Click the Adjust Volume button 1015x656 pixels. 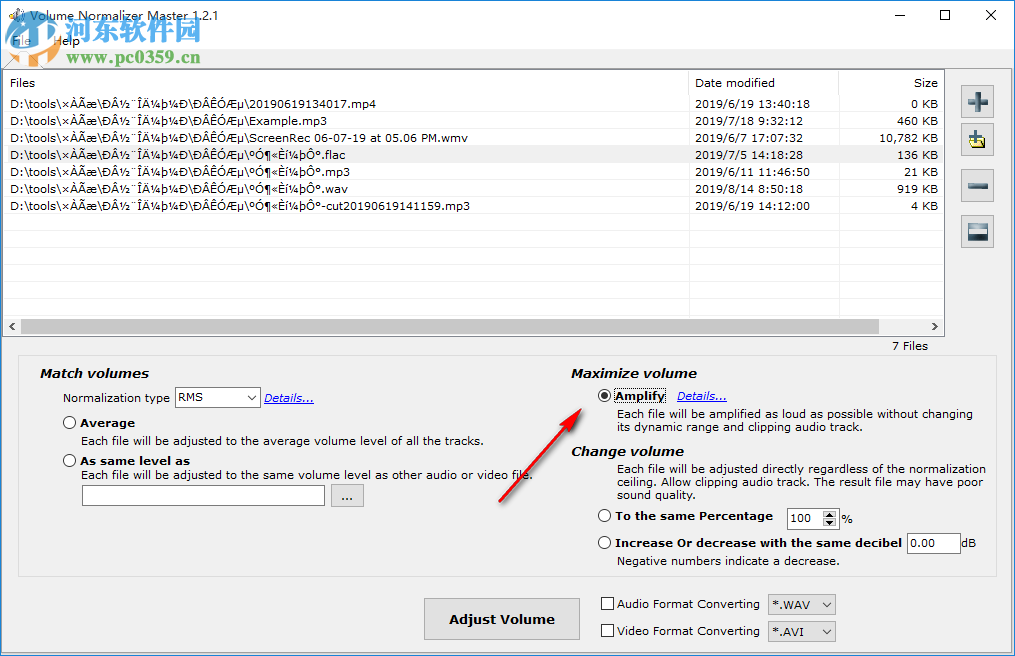point(501,619)
